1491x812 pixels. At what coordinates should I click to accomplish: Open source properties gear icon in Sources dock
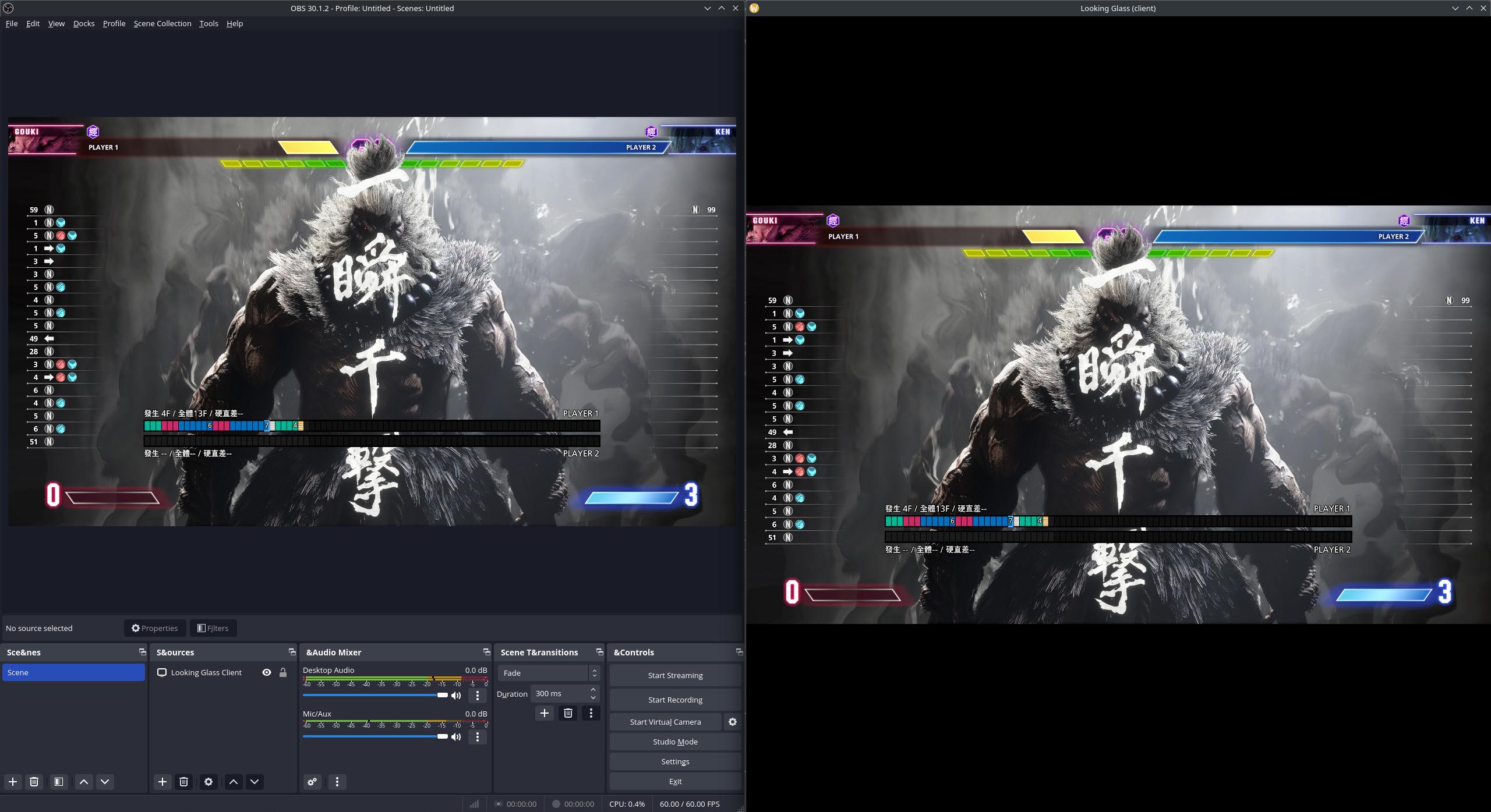[209, 782]
